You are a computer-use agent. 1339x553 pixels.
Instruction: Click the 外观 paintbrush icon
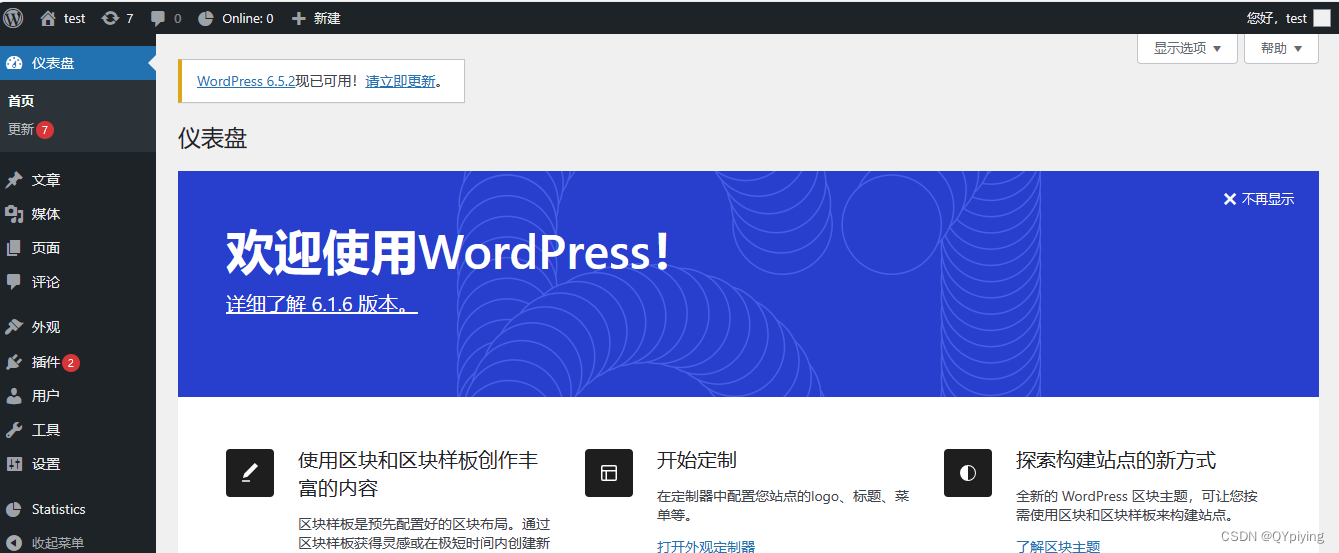tap(14, 327)
